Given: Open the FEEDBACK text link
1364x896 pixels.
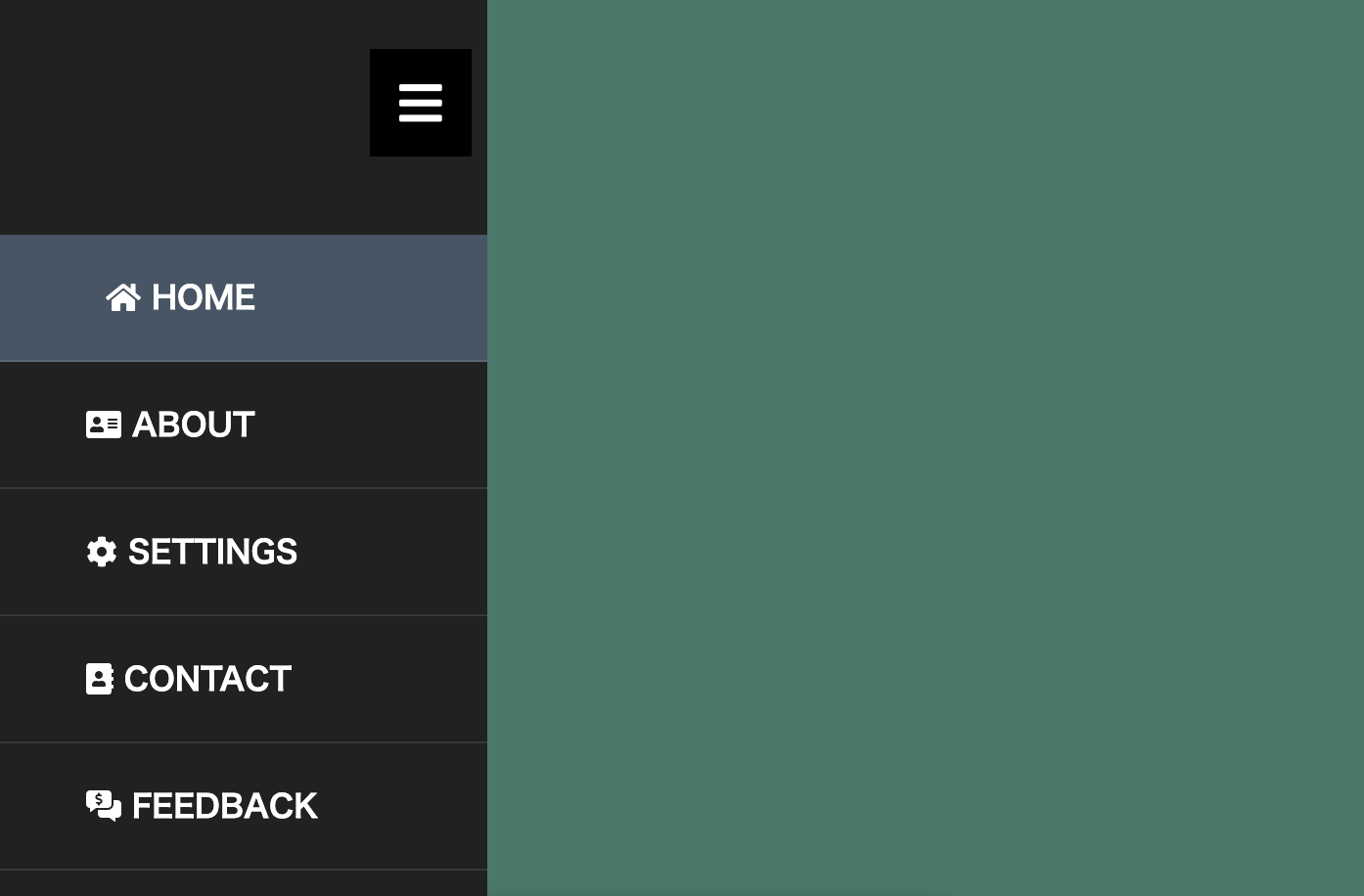Looking at the screenshot, I should coord(224,806).
